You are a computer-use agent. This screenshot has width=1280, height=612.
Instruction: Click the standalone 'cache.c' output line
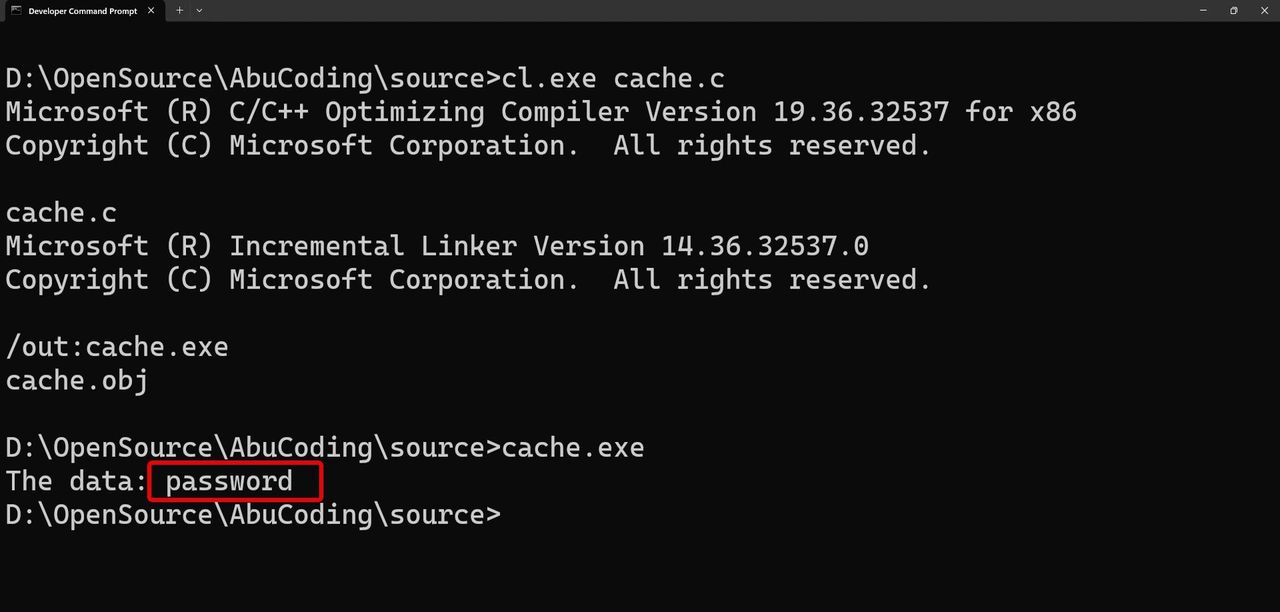pos(61,213)
